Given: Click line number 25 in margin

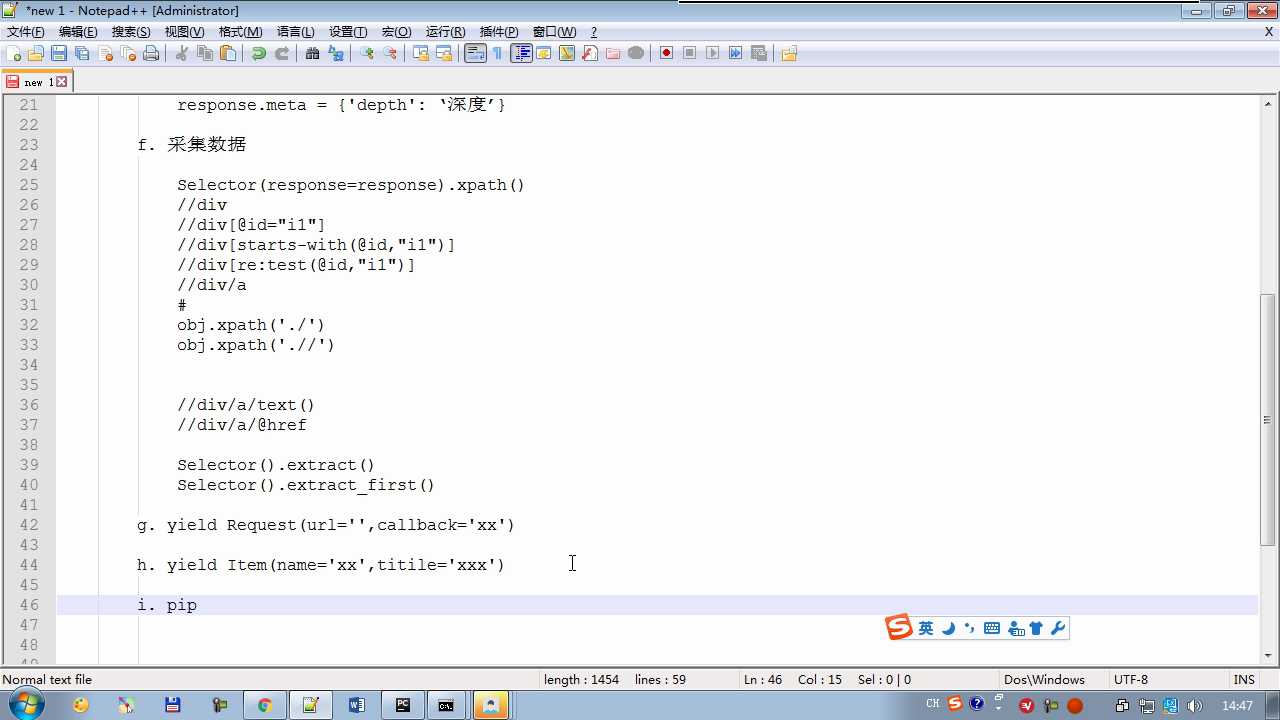Looking at the screenshot, I should pyautogui.click(x=28, y=185).
